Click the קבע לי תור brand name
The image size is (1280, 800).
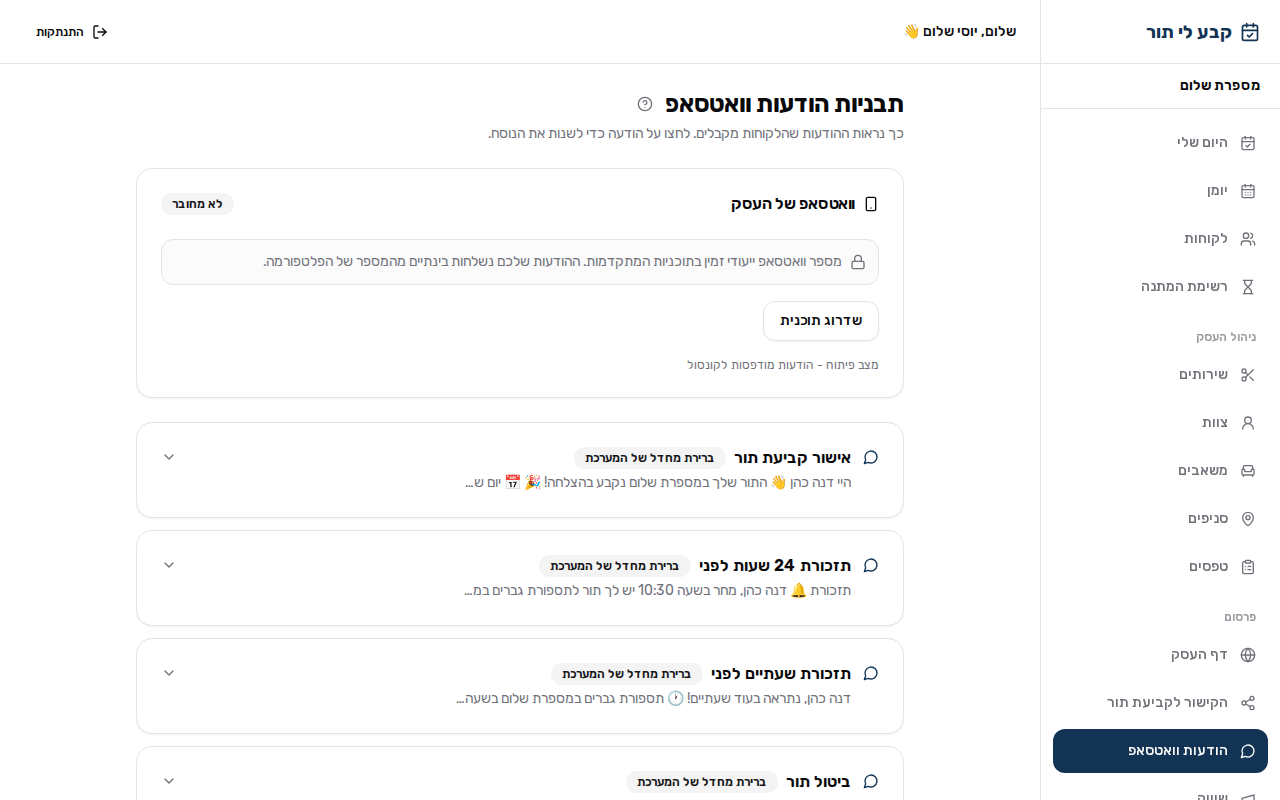coord(1189,32)
